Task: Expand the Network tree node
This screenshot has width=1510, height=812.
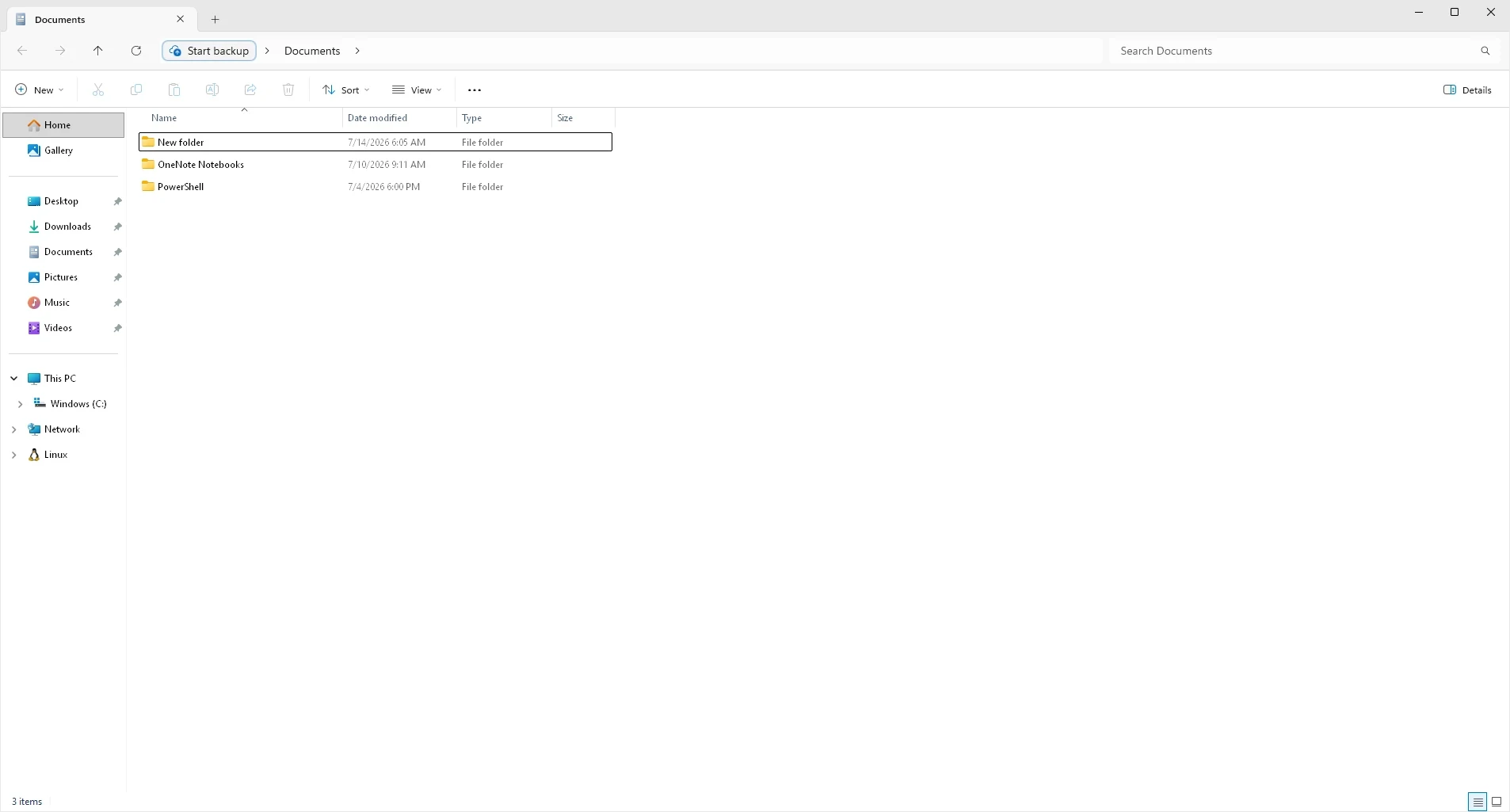Action: click(x=14, y=429)
